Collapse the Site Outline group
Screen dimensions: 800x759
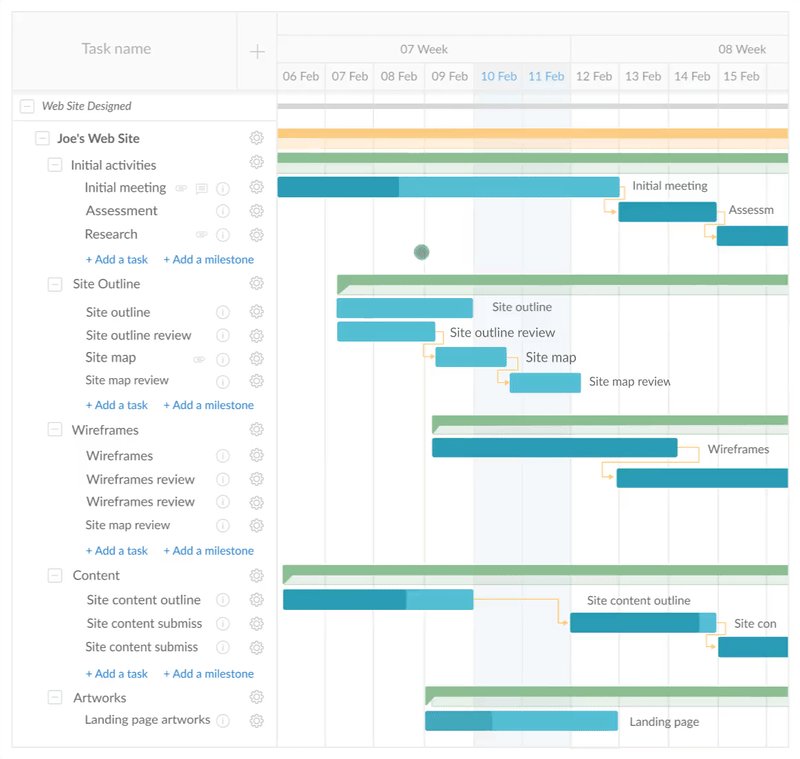click(x=55, y=284)
